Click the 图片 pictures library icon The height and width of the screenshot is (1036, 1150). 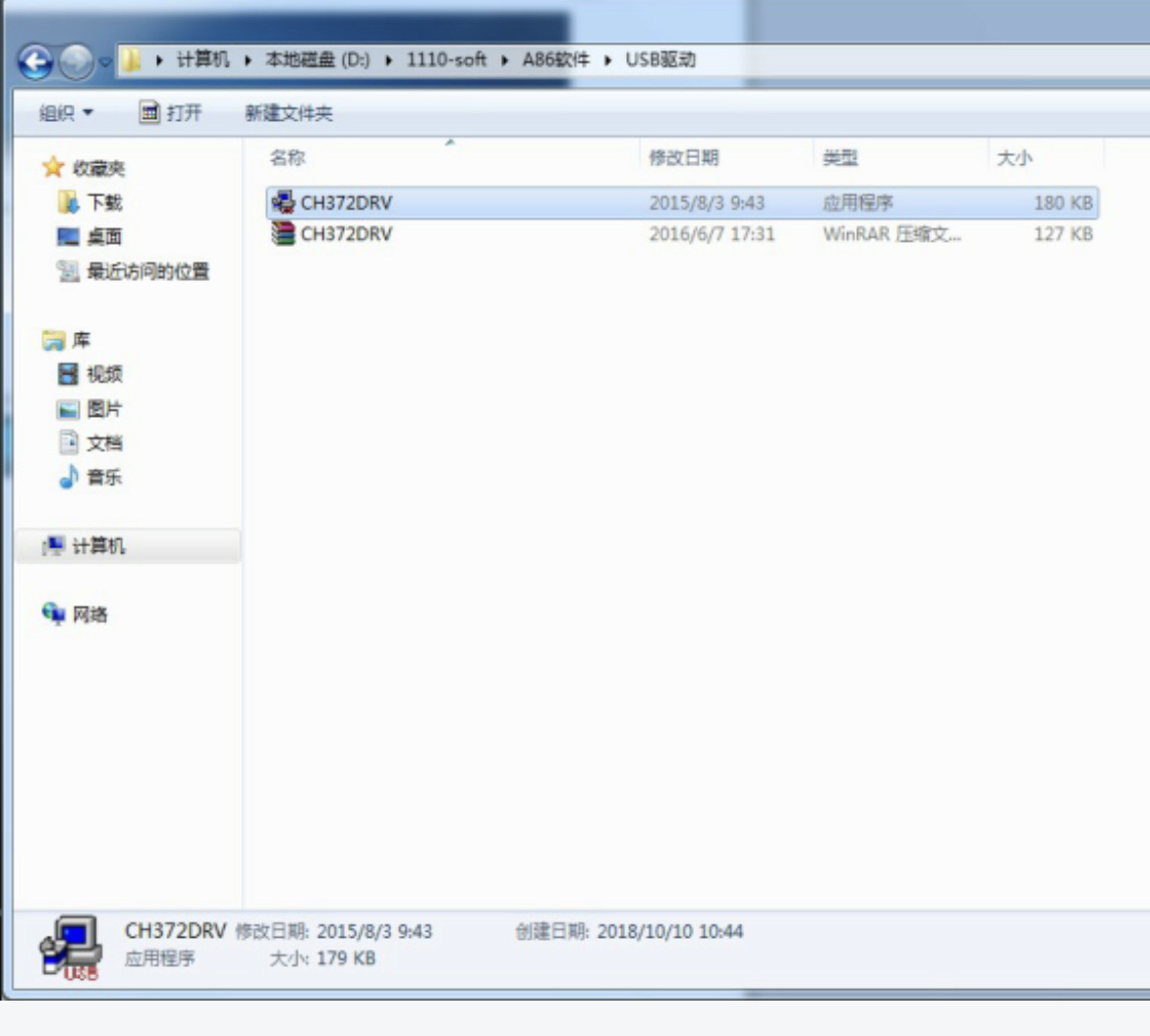[68, 408]
